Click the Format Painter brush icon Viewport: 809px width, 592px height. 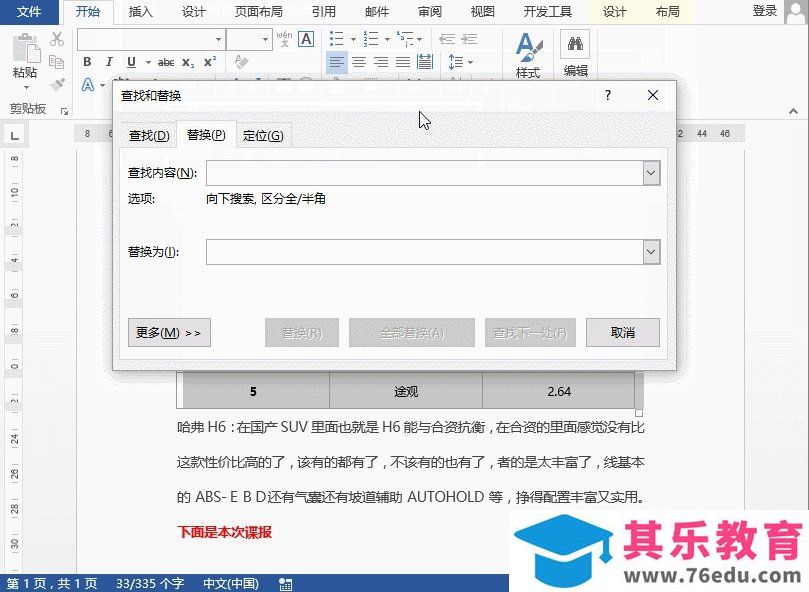coord(57,84)
